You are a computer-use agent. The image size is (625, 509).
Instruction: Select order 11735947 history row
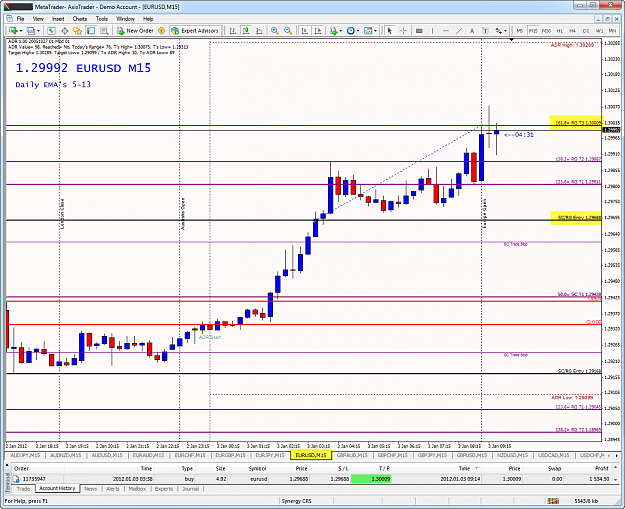click(x=312, y=479)
